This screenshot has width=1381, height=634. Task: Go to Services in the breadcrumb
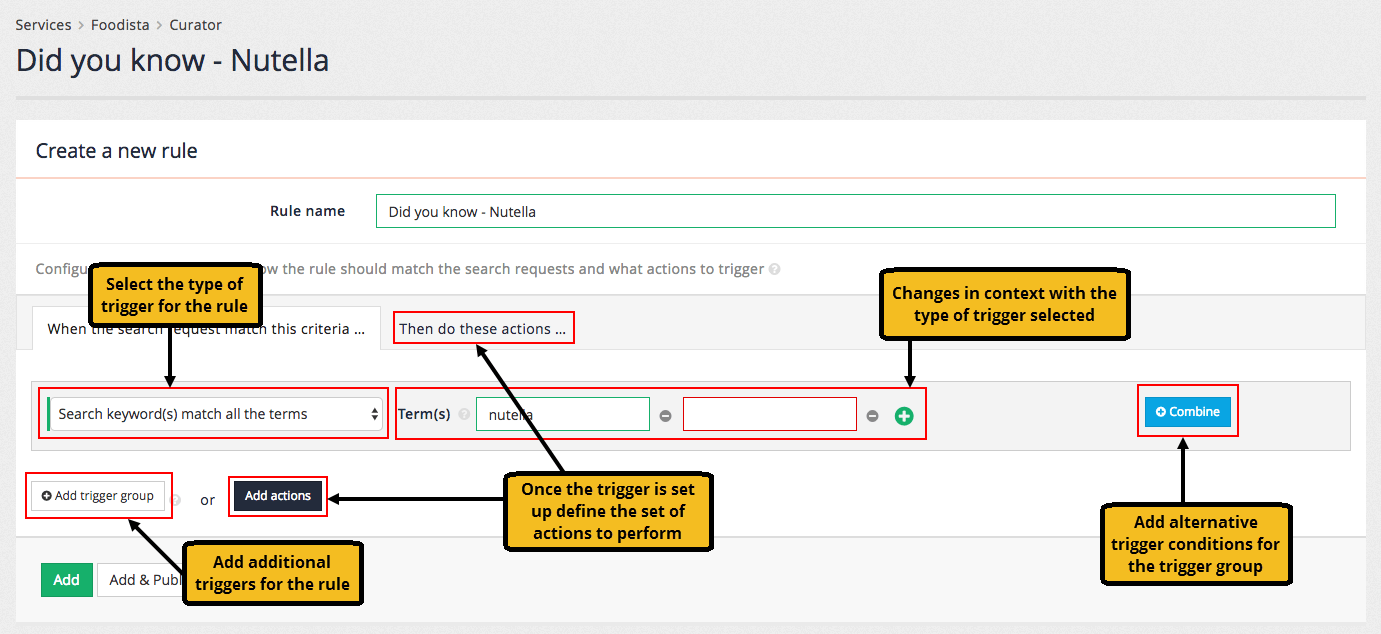click(43, 24)
